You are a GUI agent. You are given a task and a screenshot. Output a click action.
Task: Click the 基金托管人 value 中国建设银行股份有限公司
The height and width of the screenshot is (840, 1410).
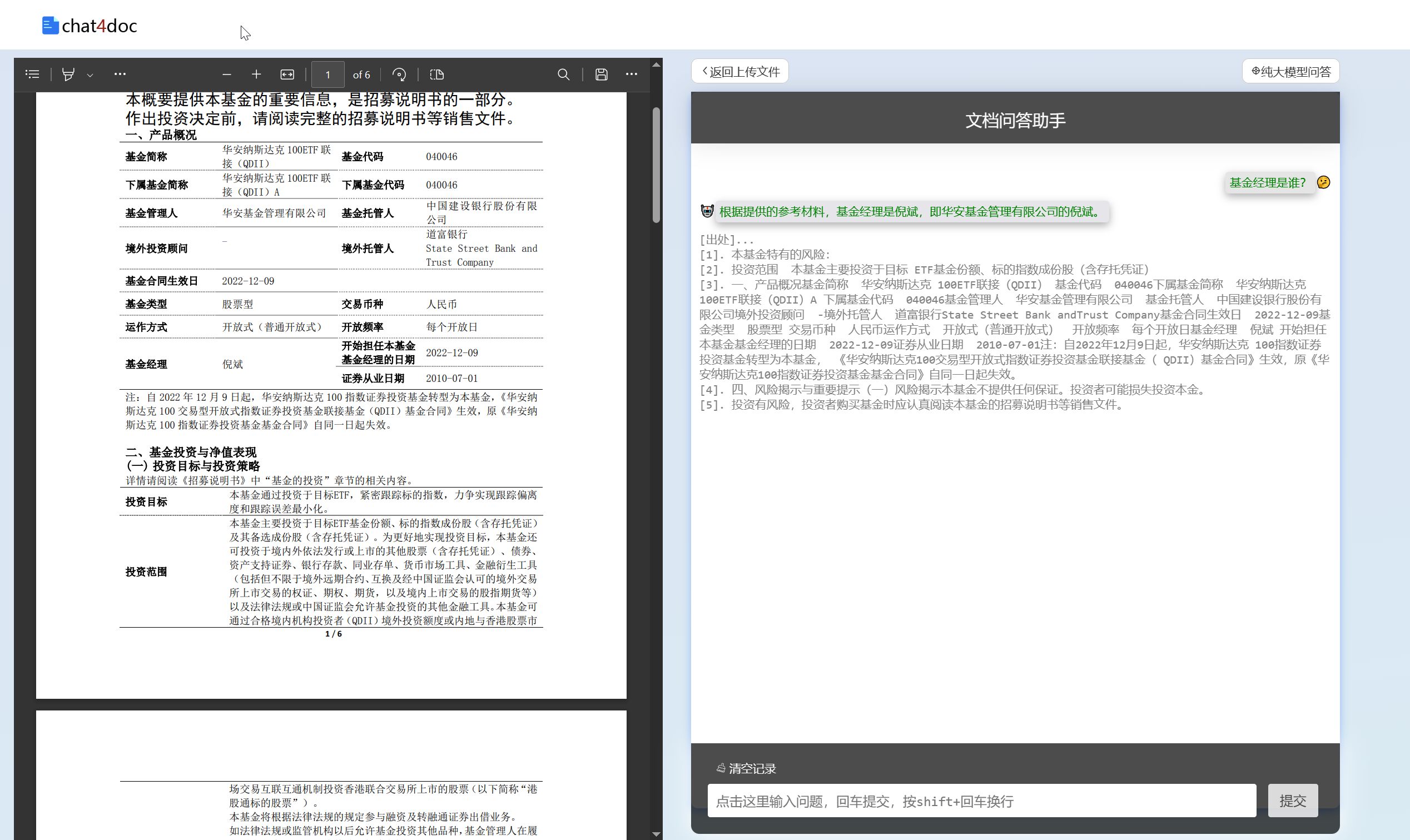481,213
